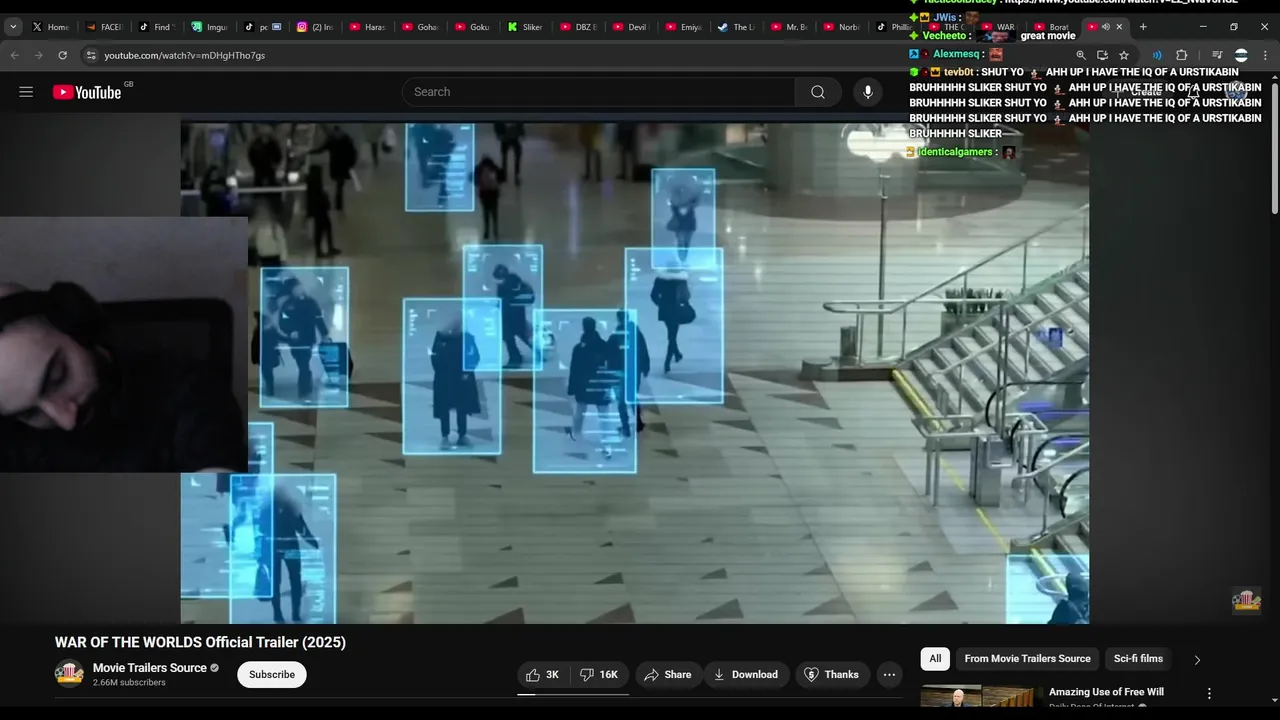
Task: Go forward with the browser forward arrow
Action: [38, 55]
